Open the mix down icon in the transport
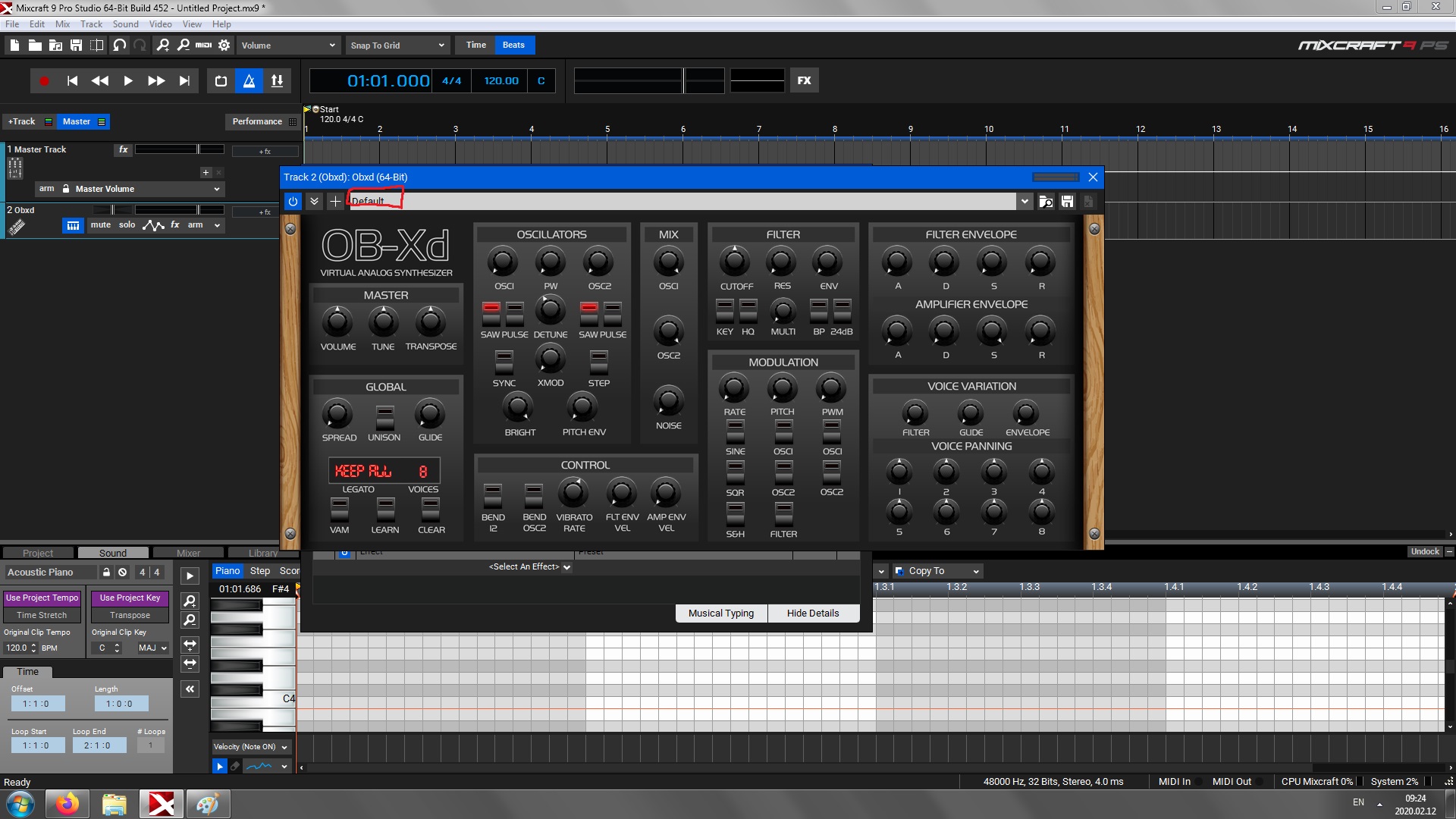This screenshot has width=1456, height=819. 277,81
